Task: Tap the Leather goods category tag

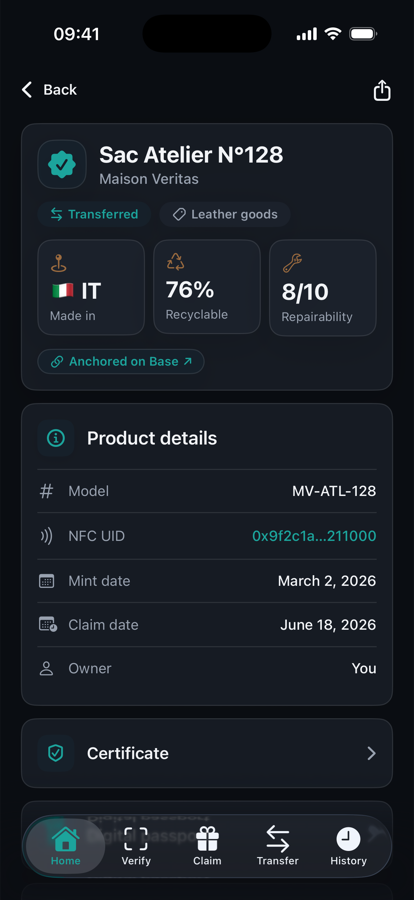Action: tap(225, 214)
